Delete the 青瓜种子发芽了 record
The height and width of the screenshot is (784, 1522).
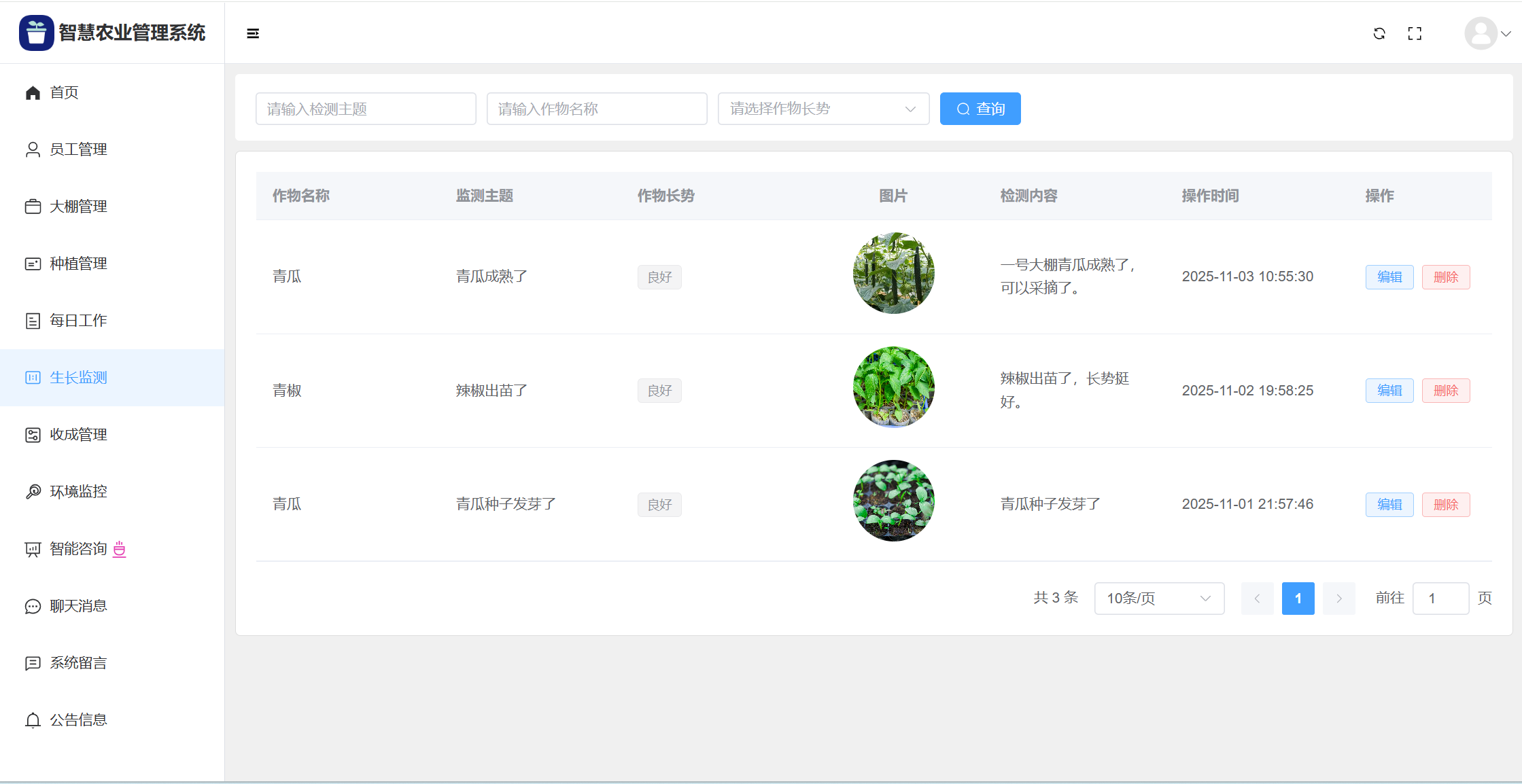1445,505
